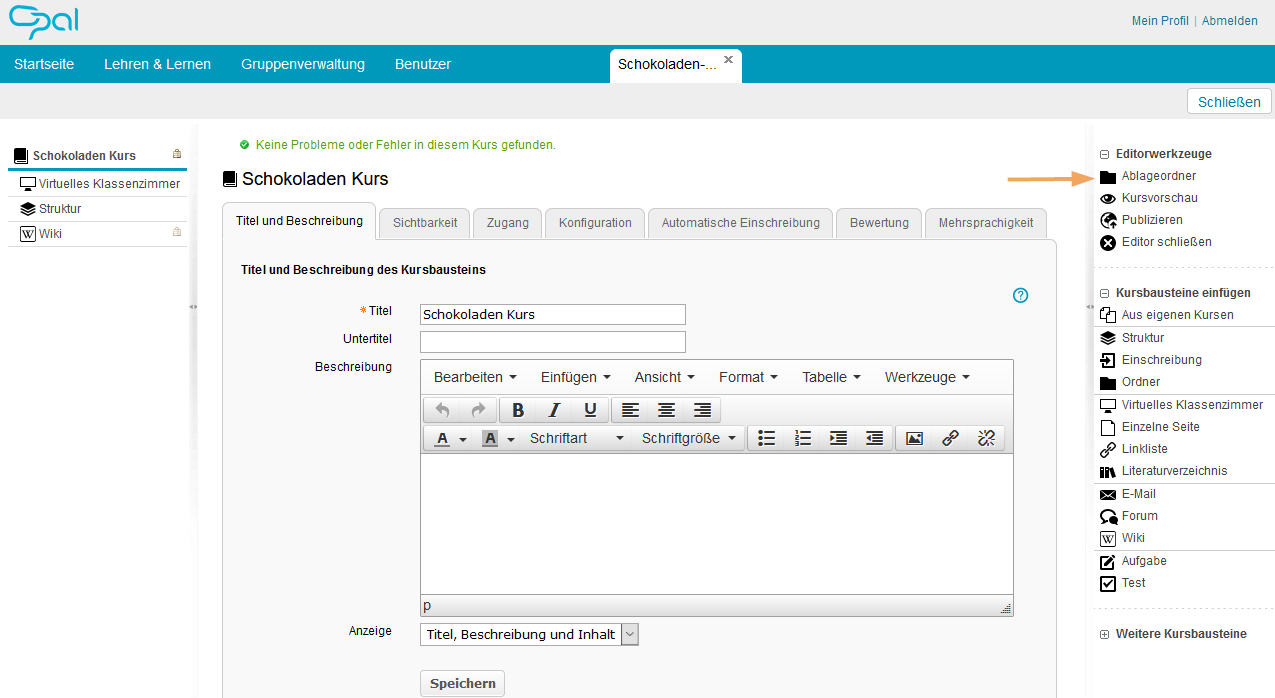Open Kursvorschau in editor tools
Viewport: 1275px width, 698px height.
click(1159, 198)
